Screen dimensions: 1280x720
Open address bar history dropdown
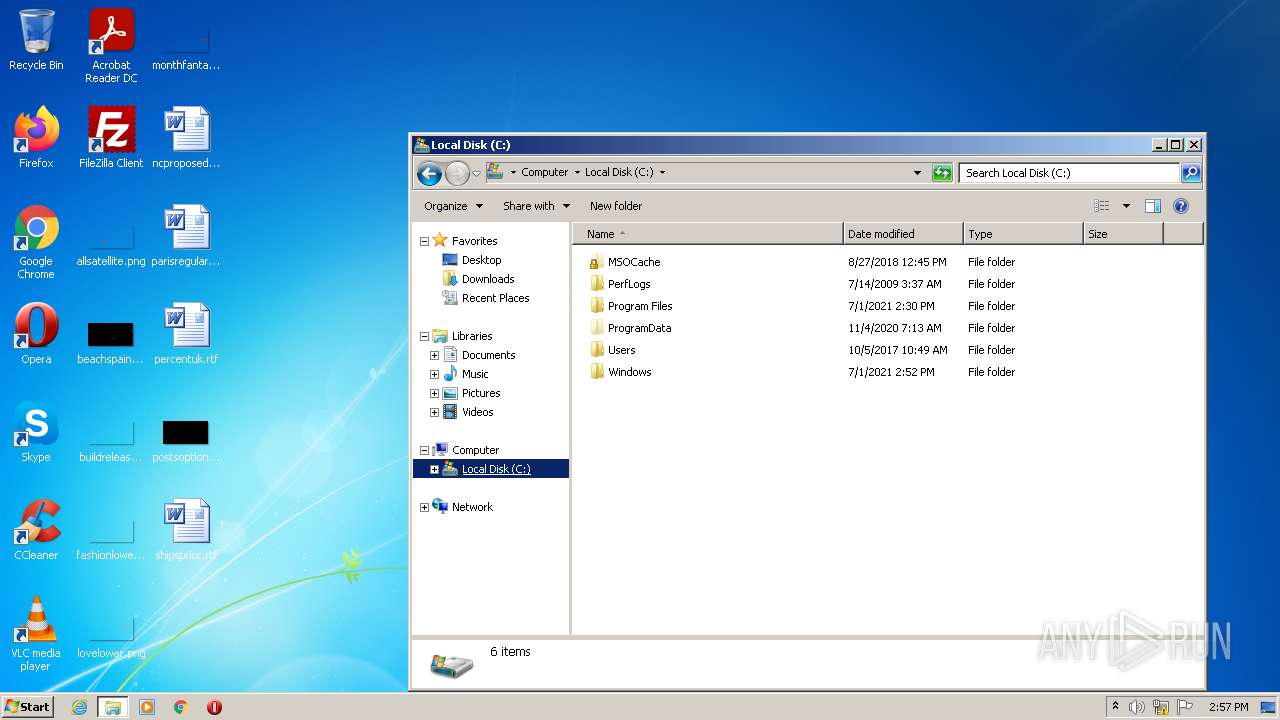pos(917,173)
